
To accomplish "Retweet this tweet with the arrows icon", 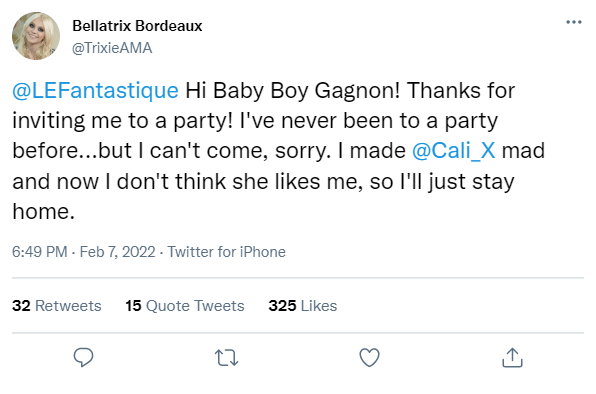I will (x=227, y=358).
